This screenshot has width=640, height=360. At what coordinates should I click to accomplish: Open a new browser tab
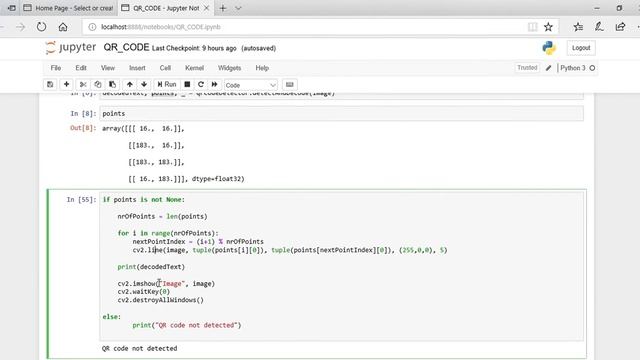pos(223,8)
